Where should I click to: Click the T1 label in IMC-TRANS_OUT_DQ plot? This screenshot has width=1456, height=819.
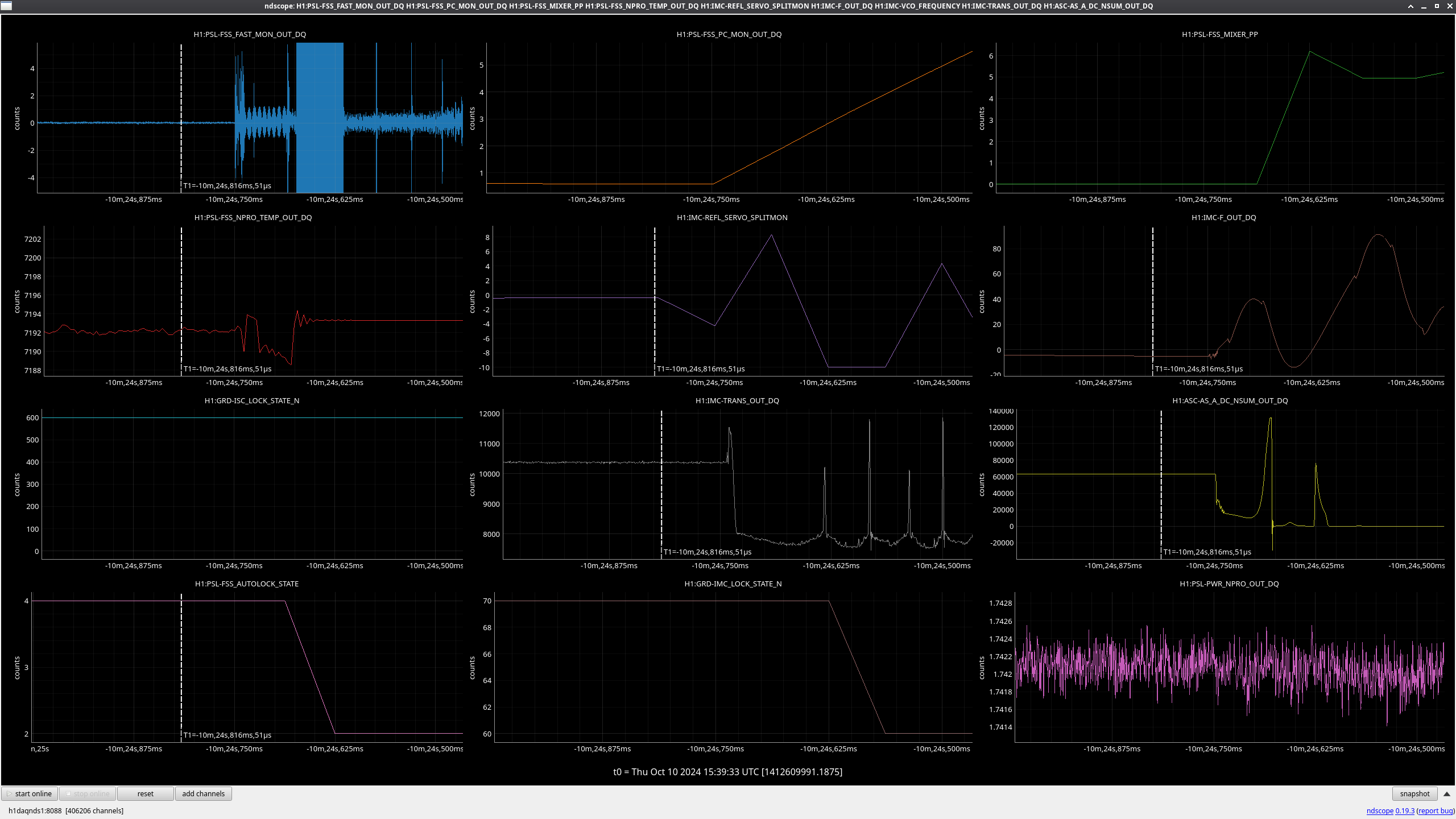pyautogui.click(x=707, y=552)
